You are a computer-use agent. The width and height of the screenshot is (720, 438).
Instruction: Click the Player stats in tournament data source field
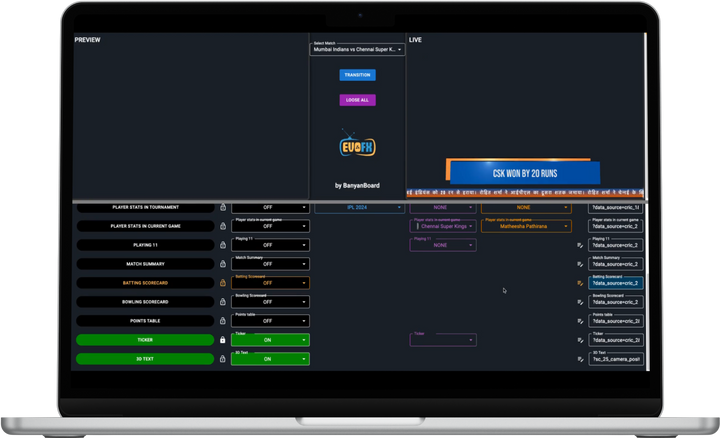click(615, 208)
